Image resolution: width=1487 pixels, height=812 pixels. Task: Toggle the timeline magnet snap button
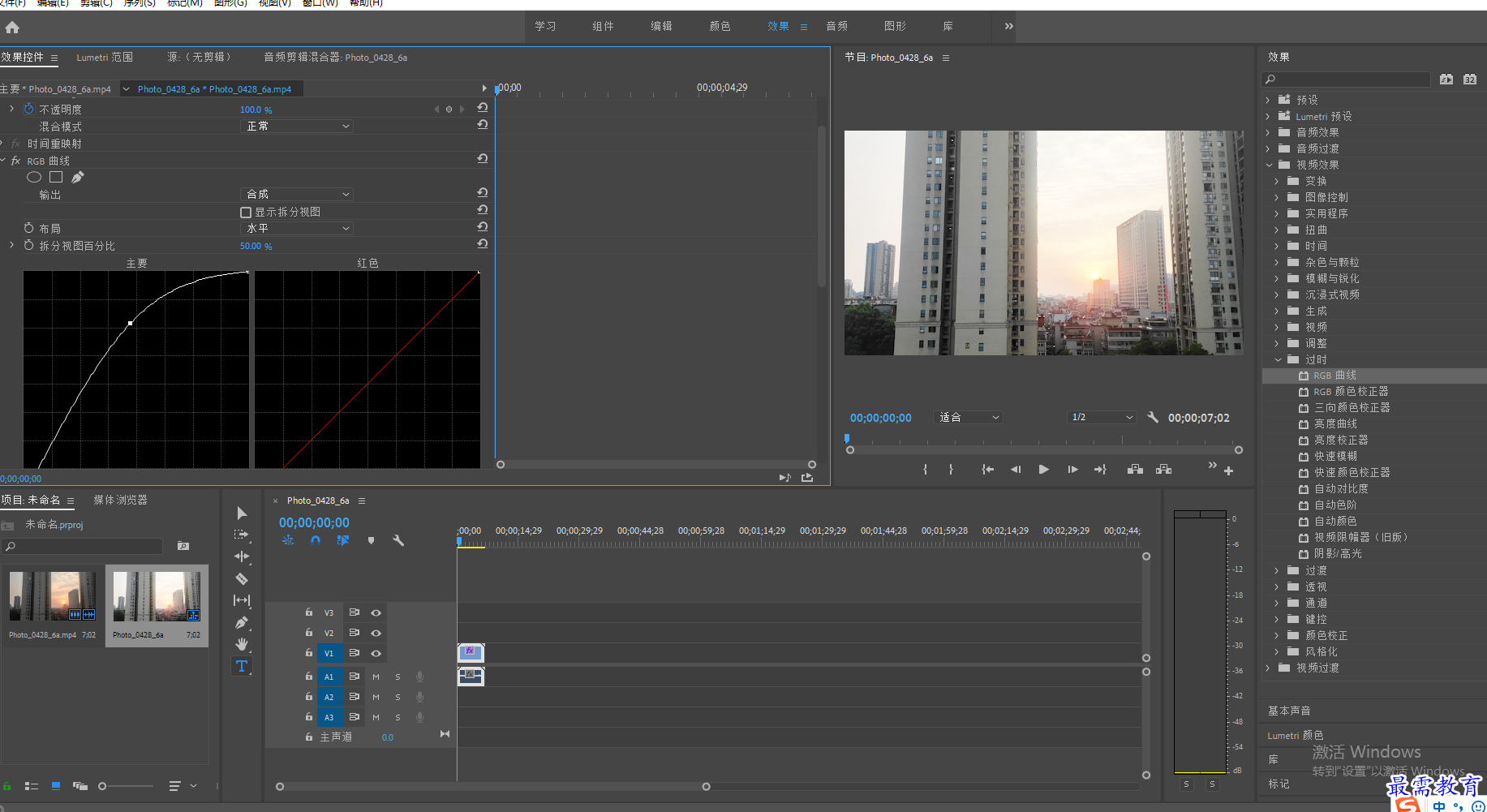coord(316,540)
